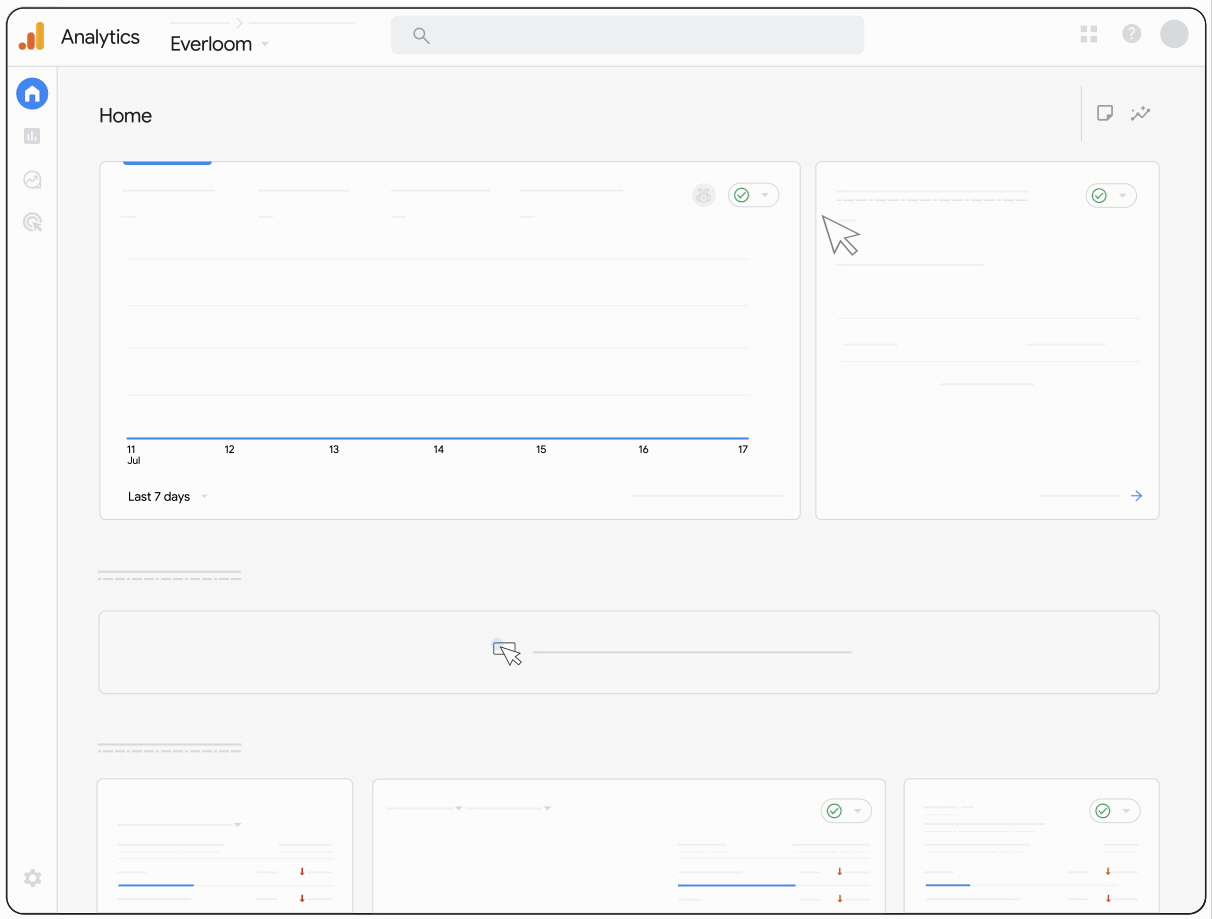
Task: Expand the bottom-right card's green check dropdown
Action: pyautogui.click(x=1114, y=811)
